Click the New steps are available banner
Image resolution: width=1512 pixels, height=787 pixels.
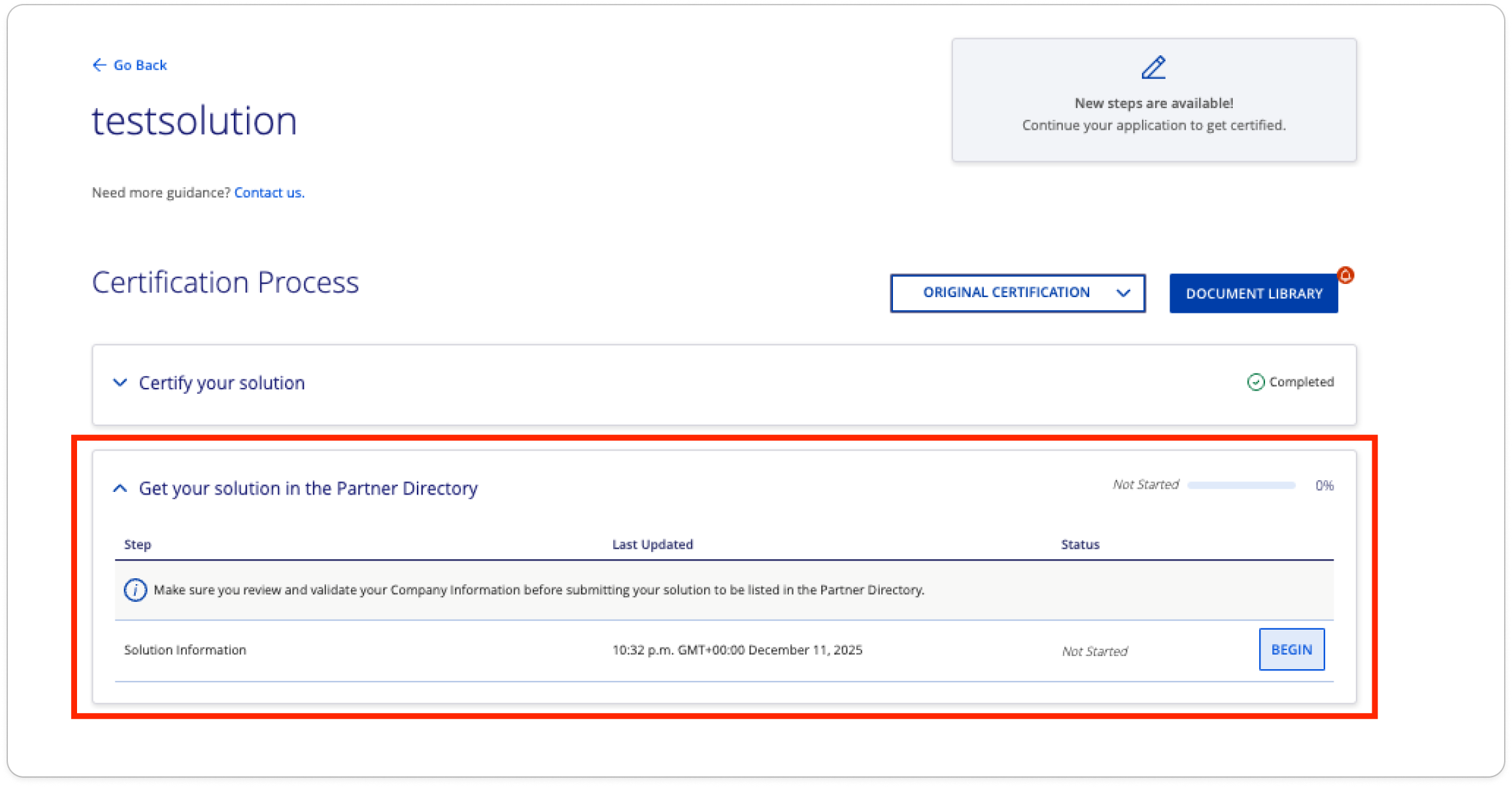tap(1153, 103)
